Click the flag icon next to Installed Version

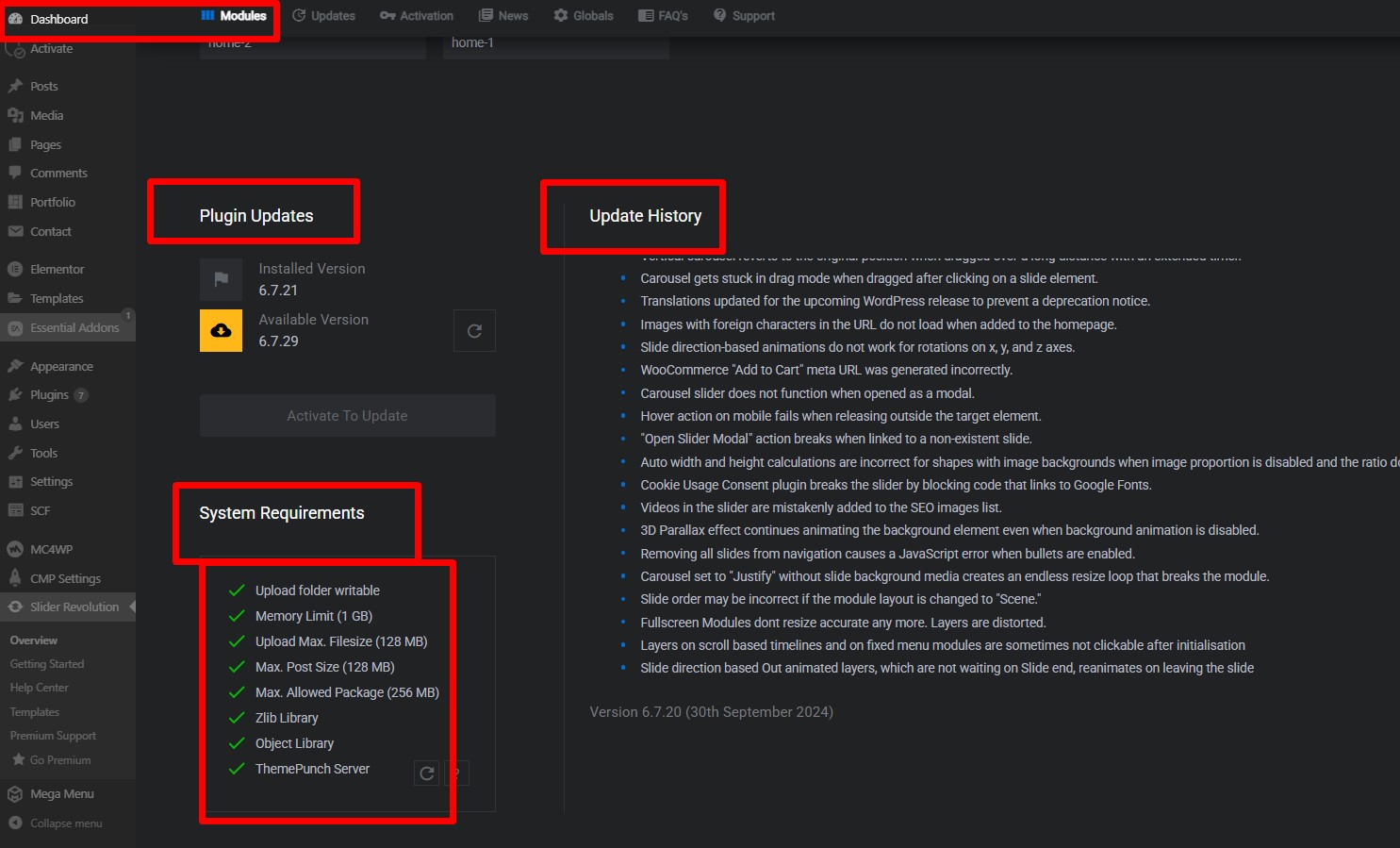click(x=221, y=279)
